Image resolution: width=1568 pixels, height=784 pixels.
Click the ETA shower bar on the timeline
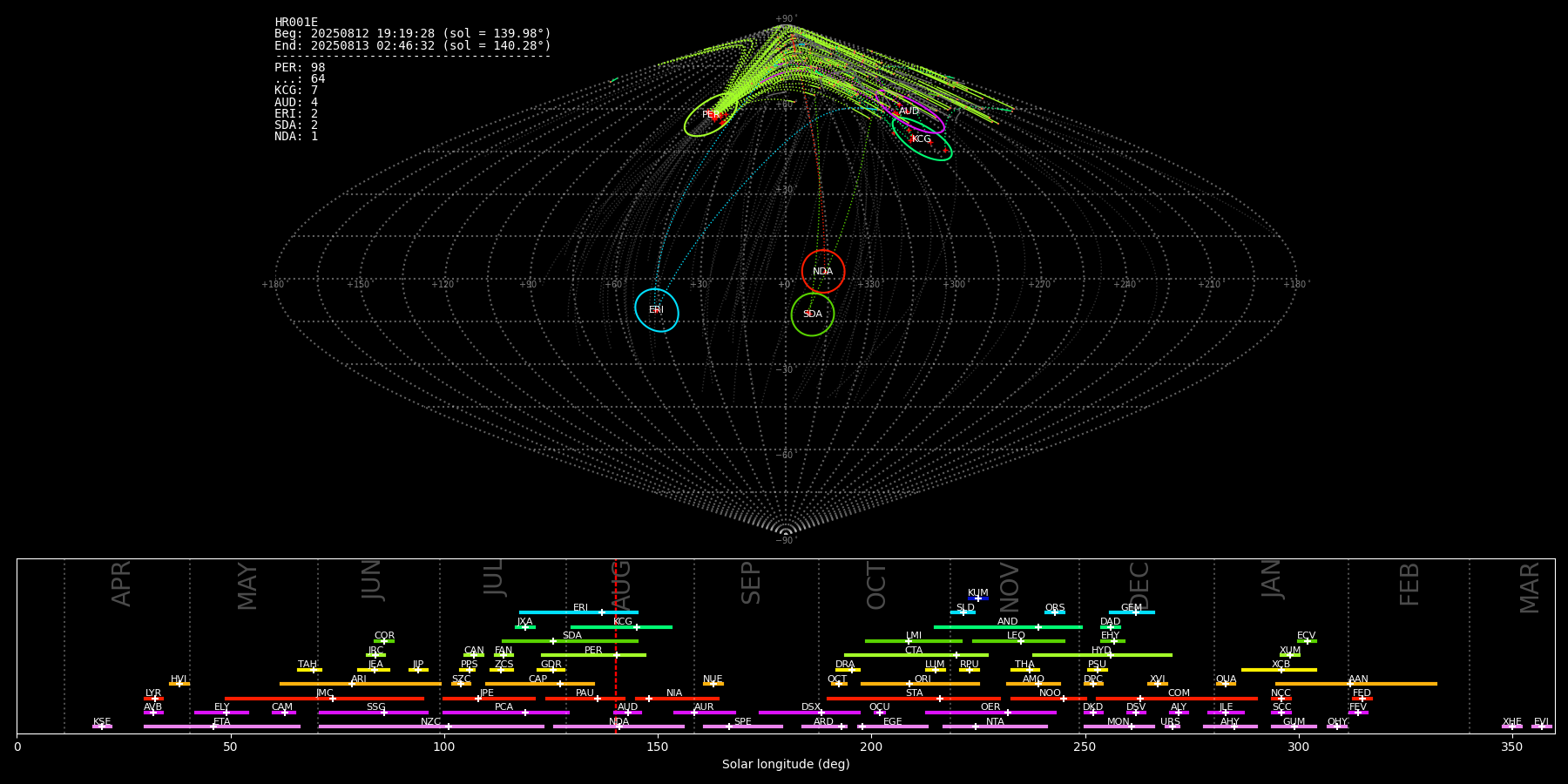coord(222,727)
